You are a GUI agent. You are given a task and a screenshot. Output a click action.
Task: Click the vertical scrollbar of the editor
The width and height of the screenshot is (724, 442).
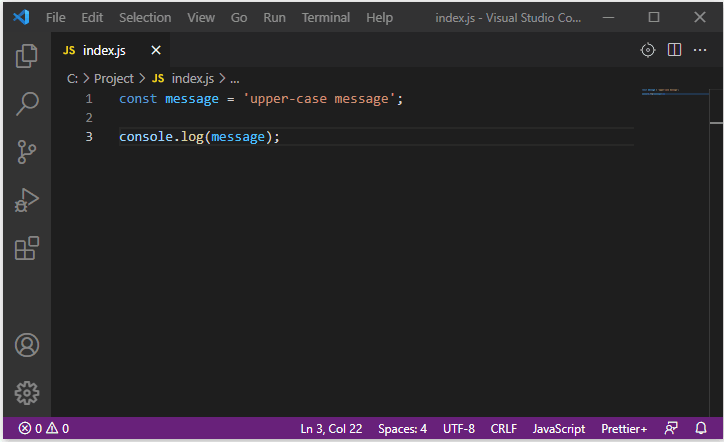tap(716, 253)
